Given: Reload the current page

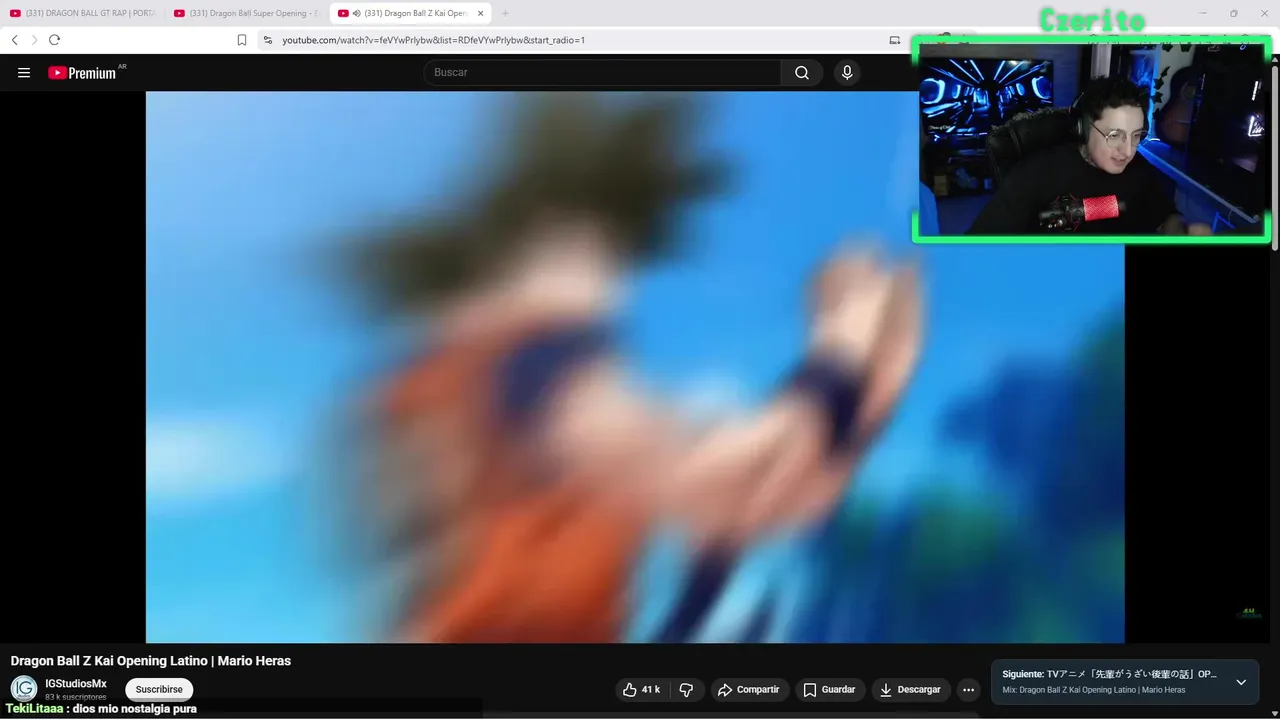Looking at the screenshot, I should [54, 40].
